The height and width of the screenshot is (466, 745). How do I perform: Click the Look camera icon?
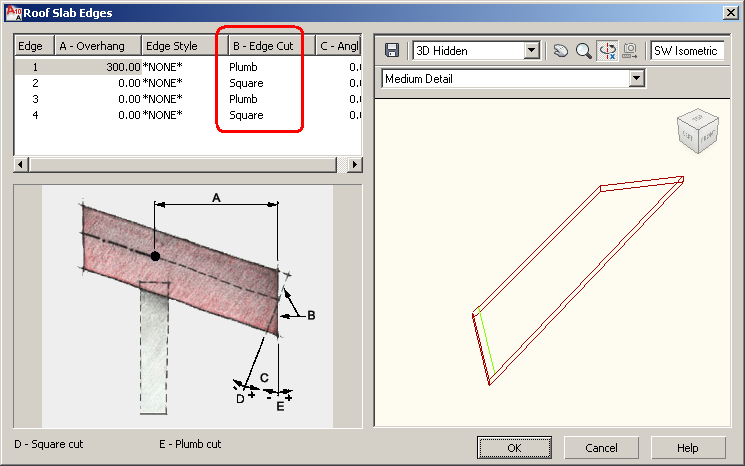pyautogui.click(x=630, y=50)
